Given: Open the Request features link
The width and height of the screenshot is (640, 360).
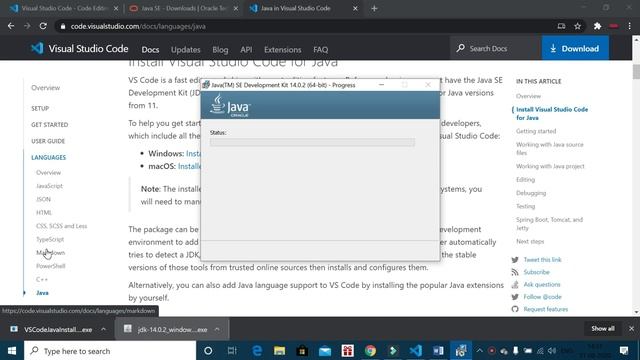Looking at the screenshot, I should [x=545, y=309].
